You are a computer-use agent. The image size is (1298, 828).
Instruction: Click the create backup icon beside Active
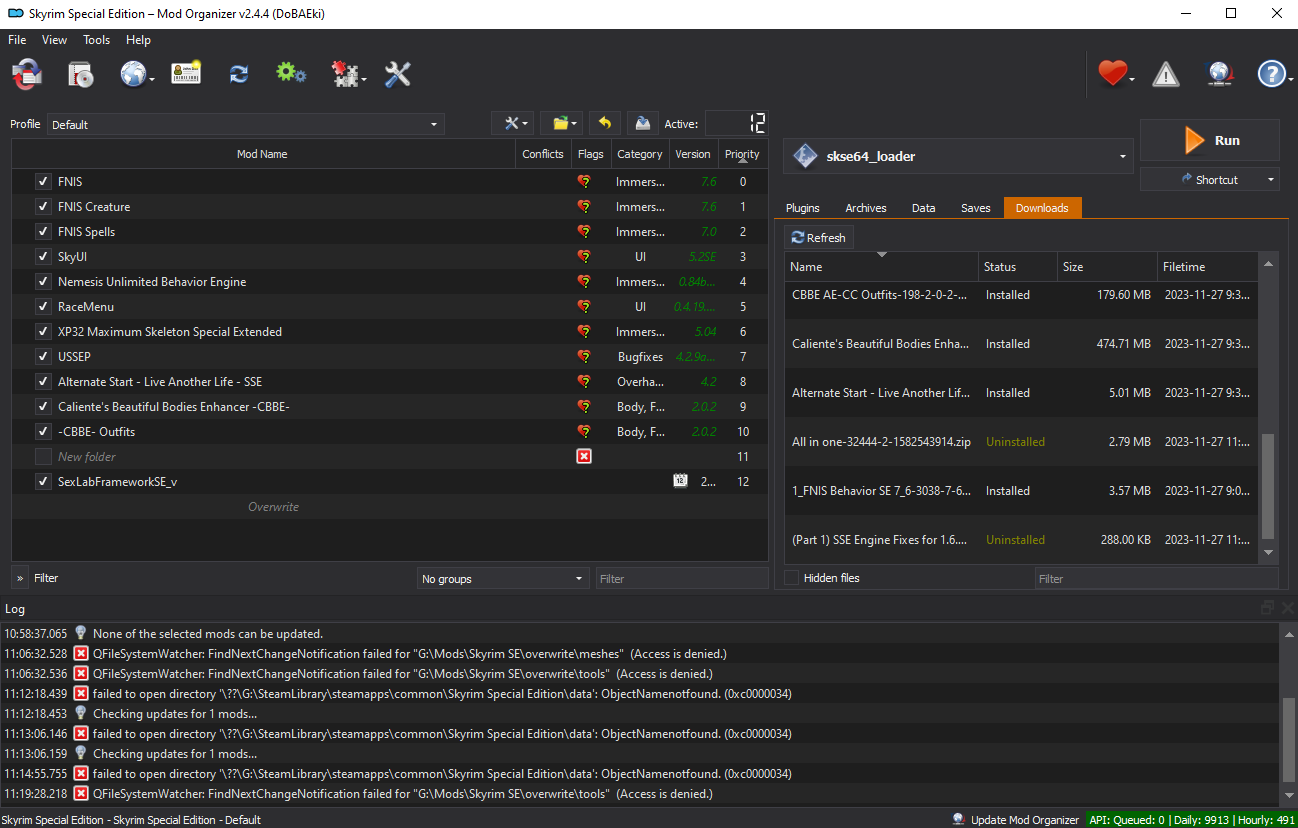pyautogui.click(x=643, y=123)
